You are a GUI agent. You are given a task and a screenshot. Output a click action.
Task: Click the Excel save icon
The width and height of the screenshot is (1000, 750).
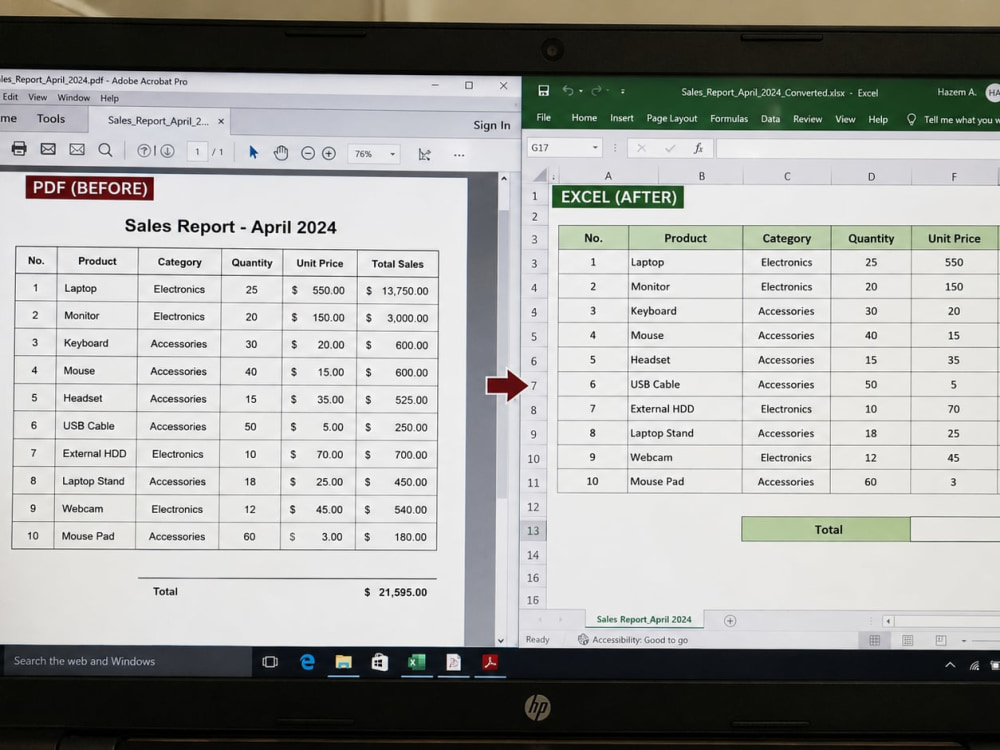click(543, 91)
